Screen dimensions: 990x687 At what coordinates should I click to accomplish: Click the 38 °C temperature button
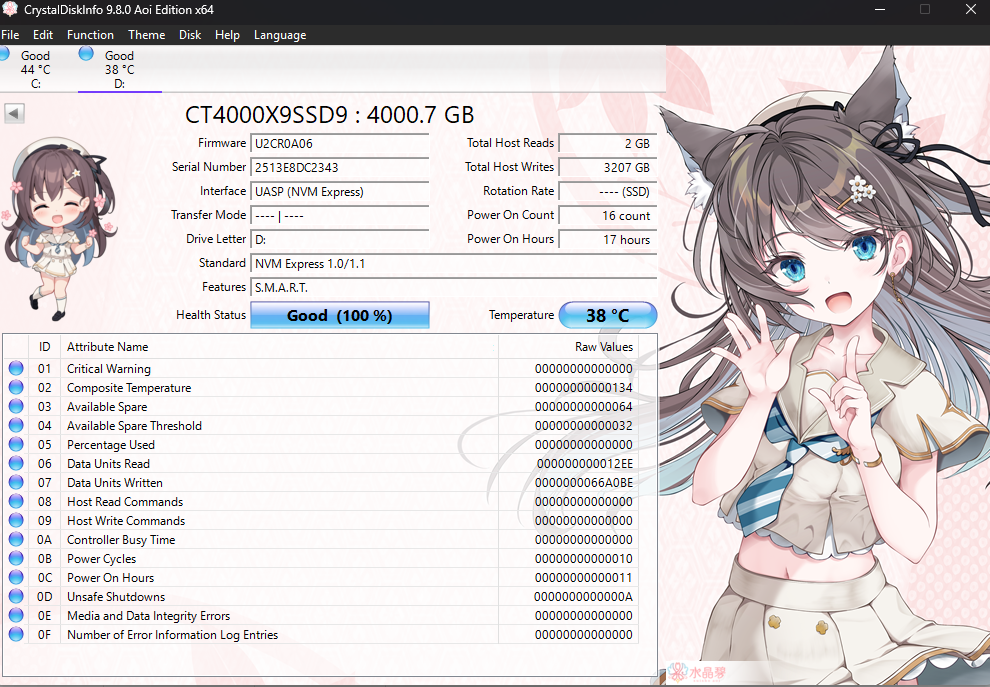(607, 315)
